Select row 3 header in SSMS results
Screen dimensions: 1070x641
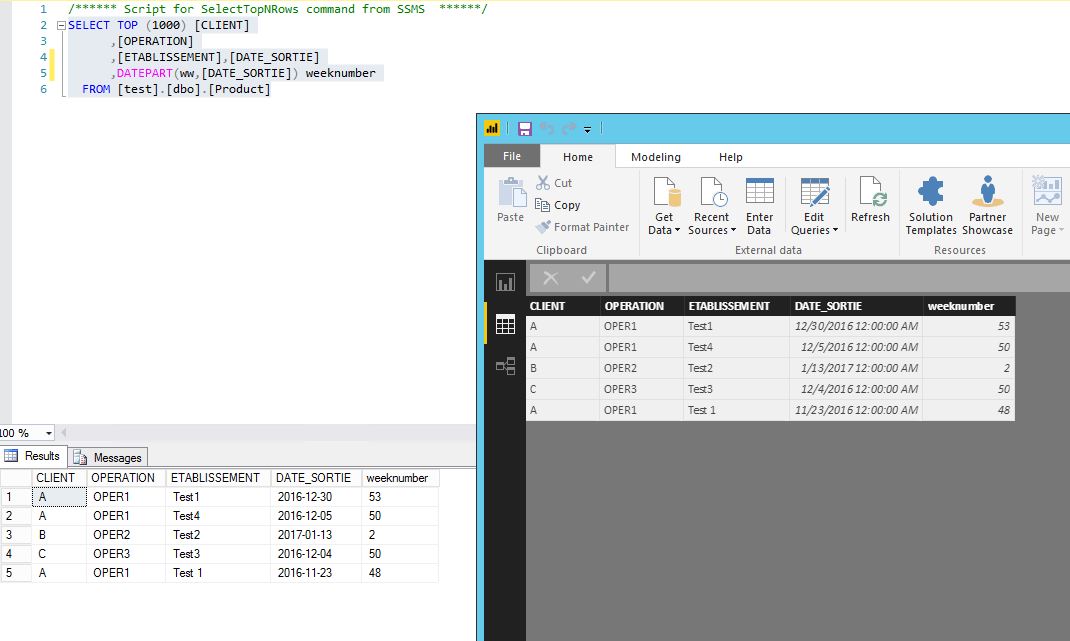pyautogui.click(x=16, y=535)
